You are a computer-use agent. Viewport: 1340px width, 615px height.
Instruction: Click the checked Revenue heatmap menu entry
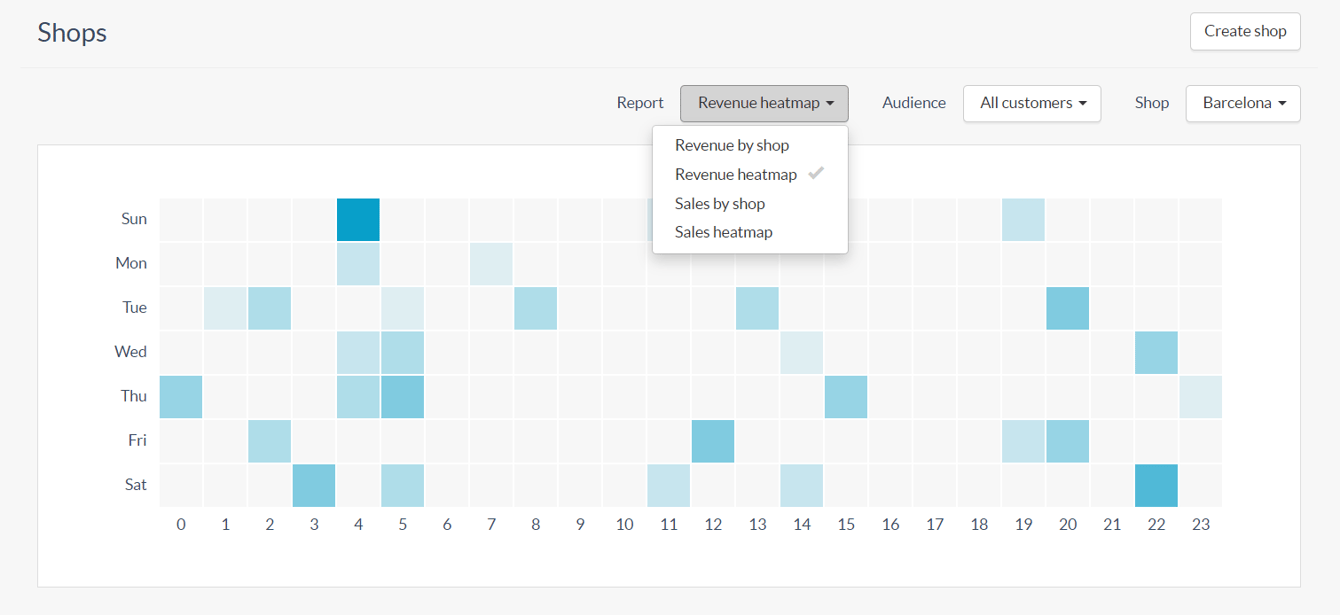coord(735,174)
